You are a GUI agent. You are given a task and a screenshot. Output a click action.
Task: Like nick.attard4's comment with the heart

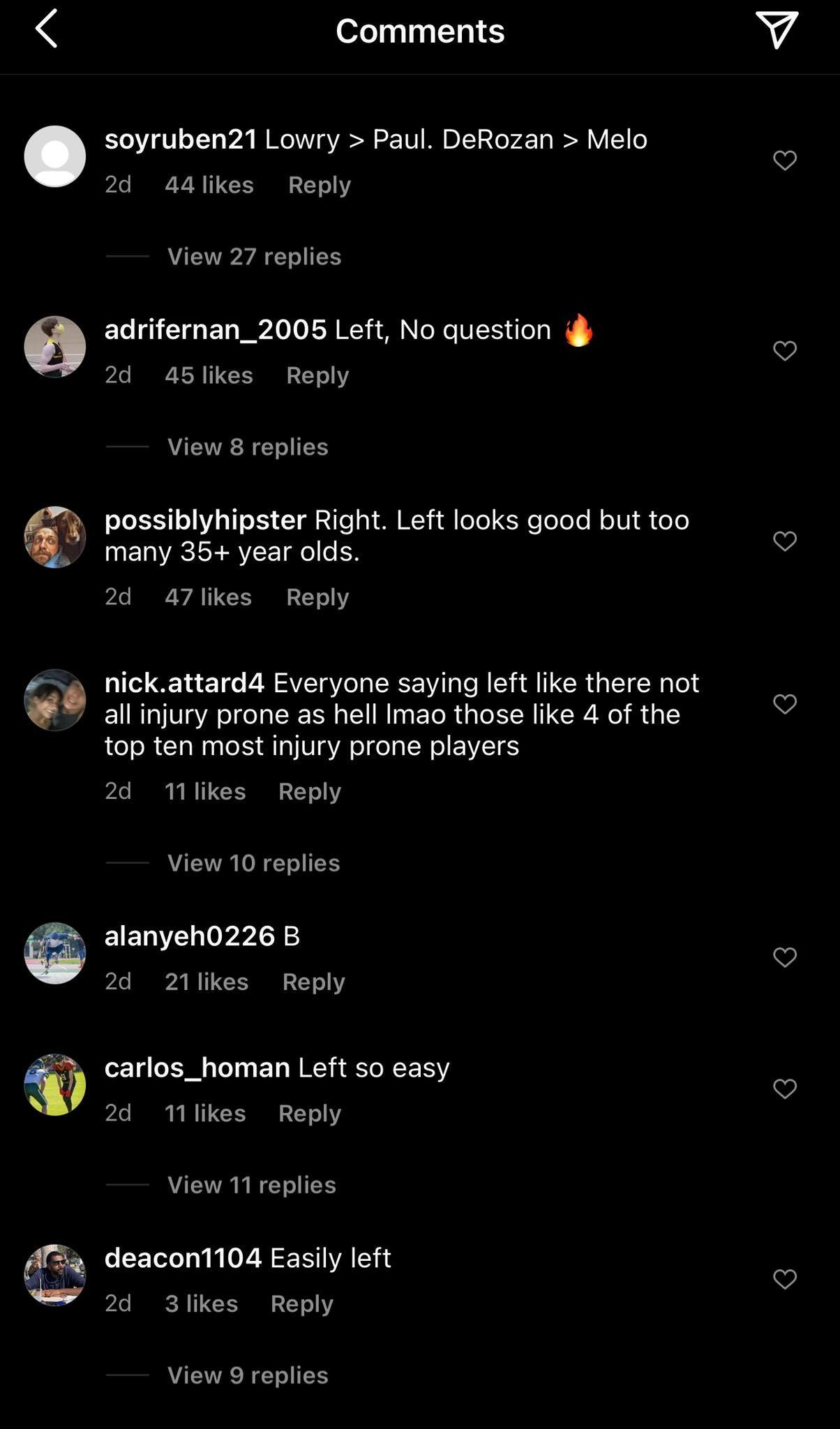(x=784, y=705)
